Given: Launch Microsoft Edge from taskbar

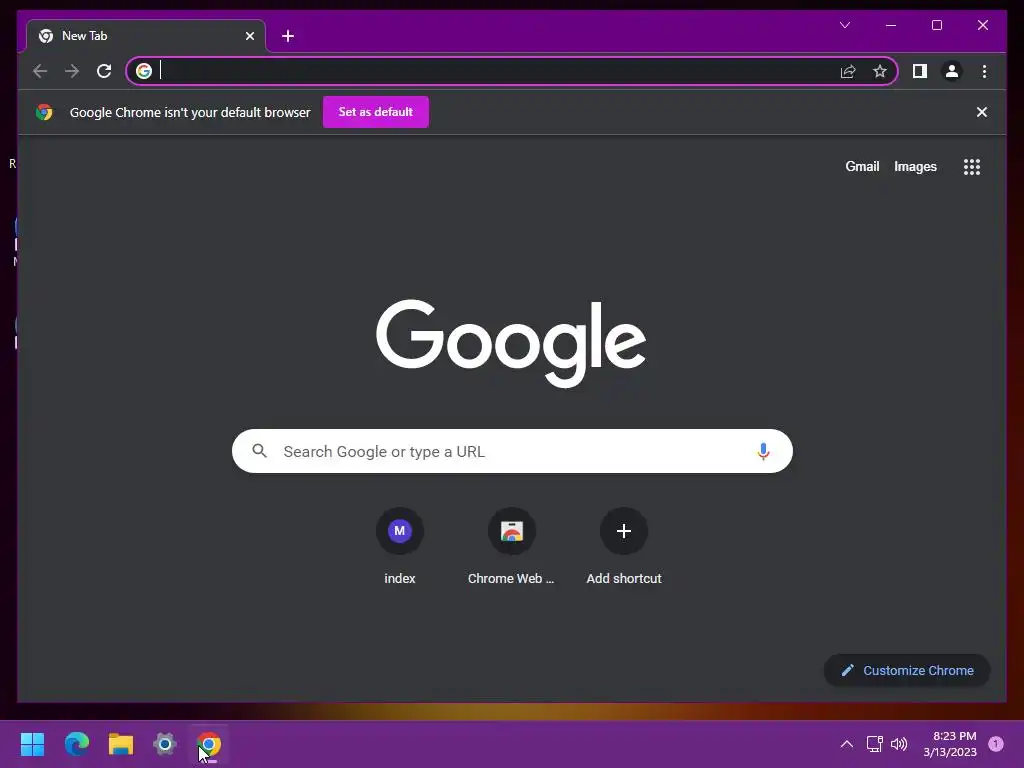Looking at the screenshot, I should pyautogui.click(x=77, y=744).
